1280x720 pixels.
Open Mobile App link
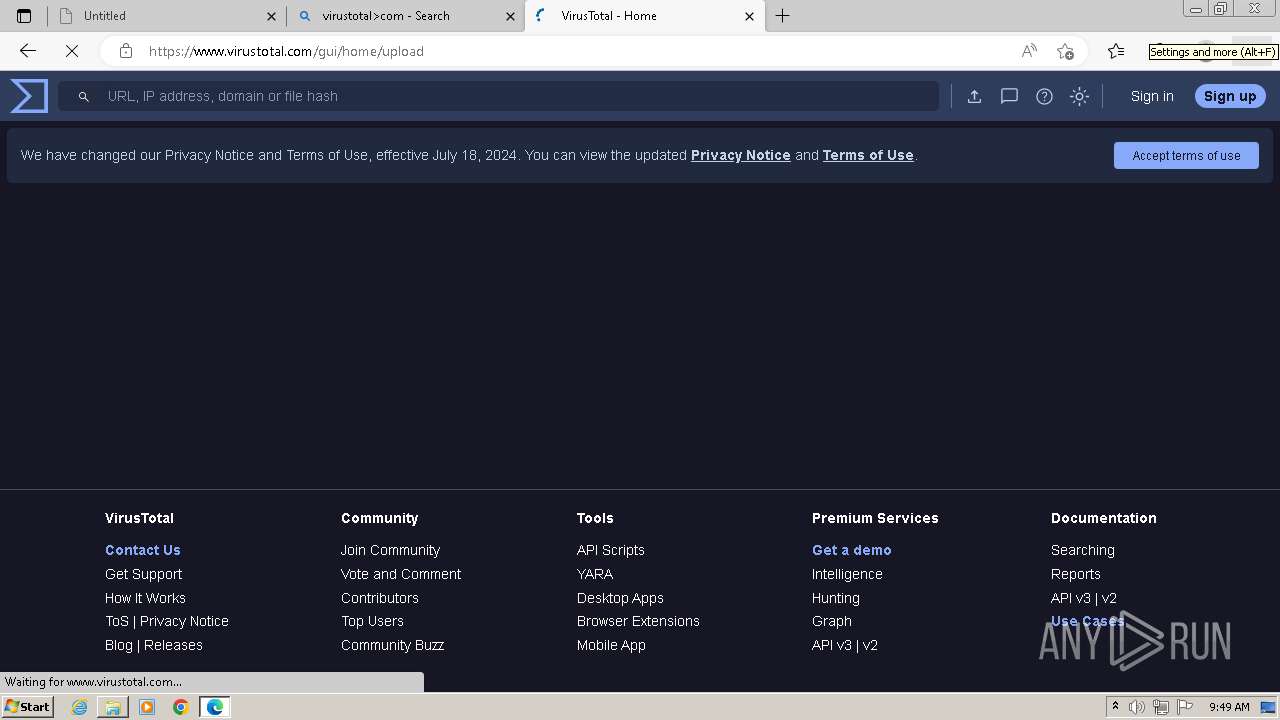[x=611, y=645]
